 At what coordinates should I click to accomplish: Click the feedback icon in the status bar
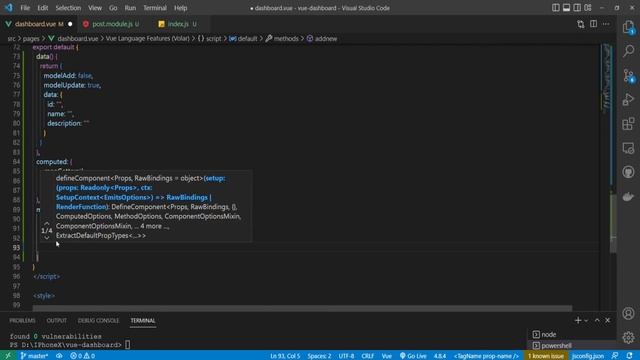(x=615, y=356)
